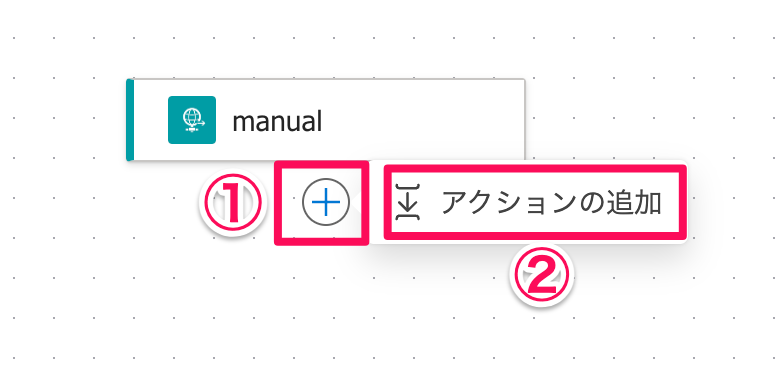Click blank dotted canvas below the popup
784x380 pixels.
[350, 320]
